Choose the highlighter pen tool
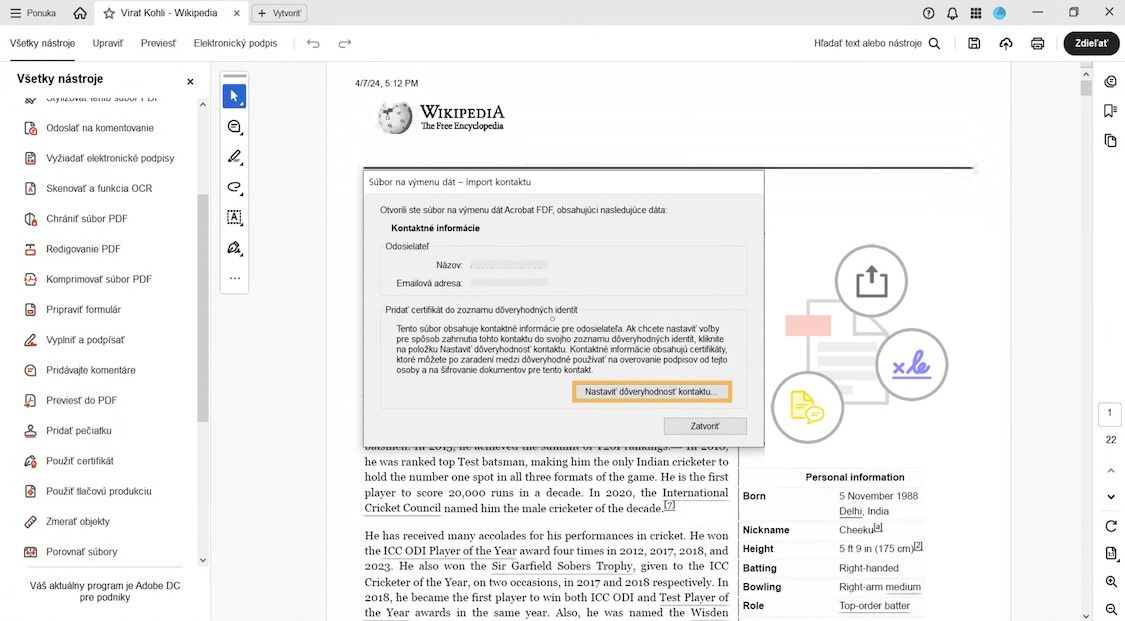 pyautogui.click(x=234, y=157)
